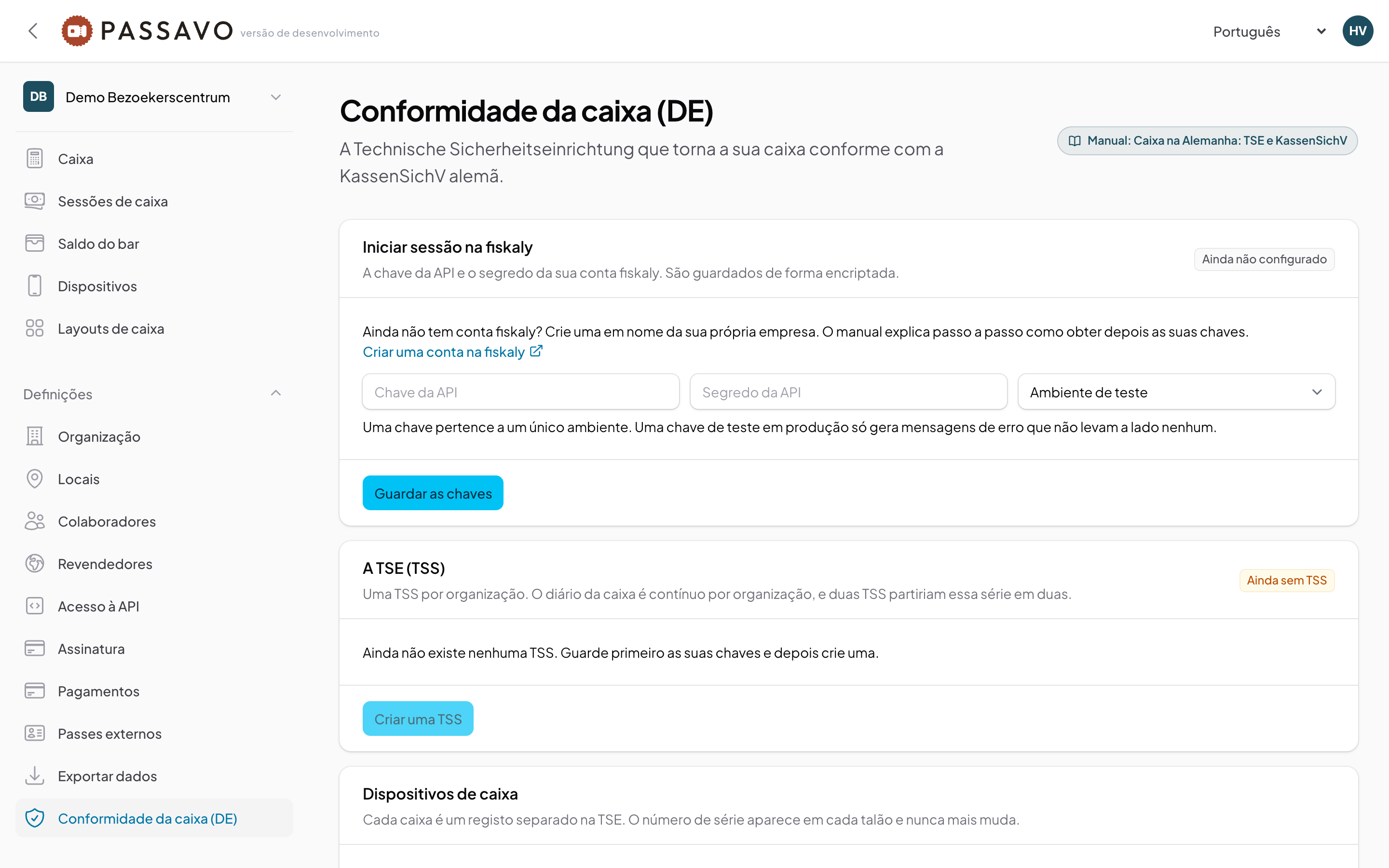This screenshot has width=1389, height=868.
Task: Click the Caixa calculator icon
Action: point(34,159)
